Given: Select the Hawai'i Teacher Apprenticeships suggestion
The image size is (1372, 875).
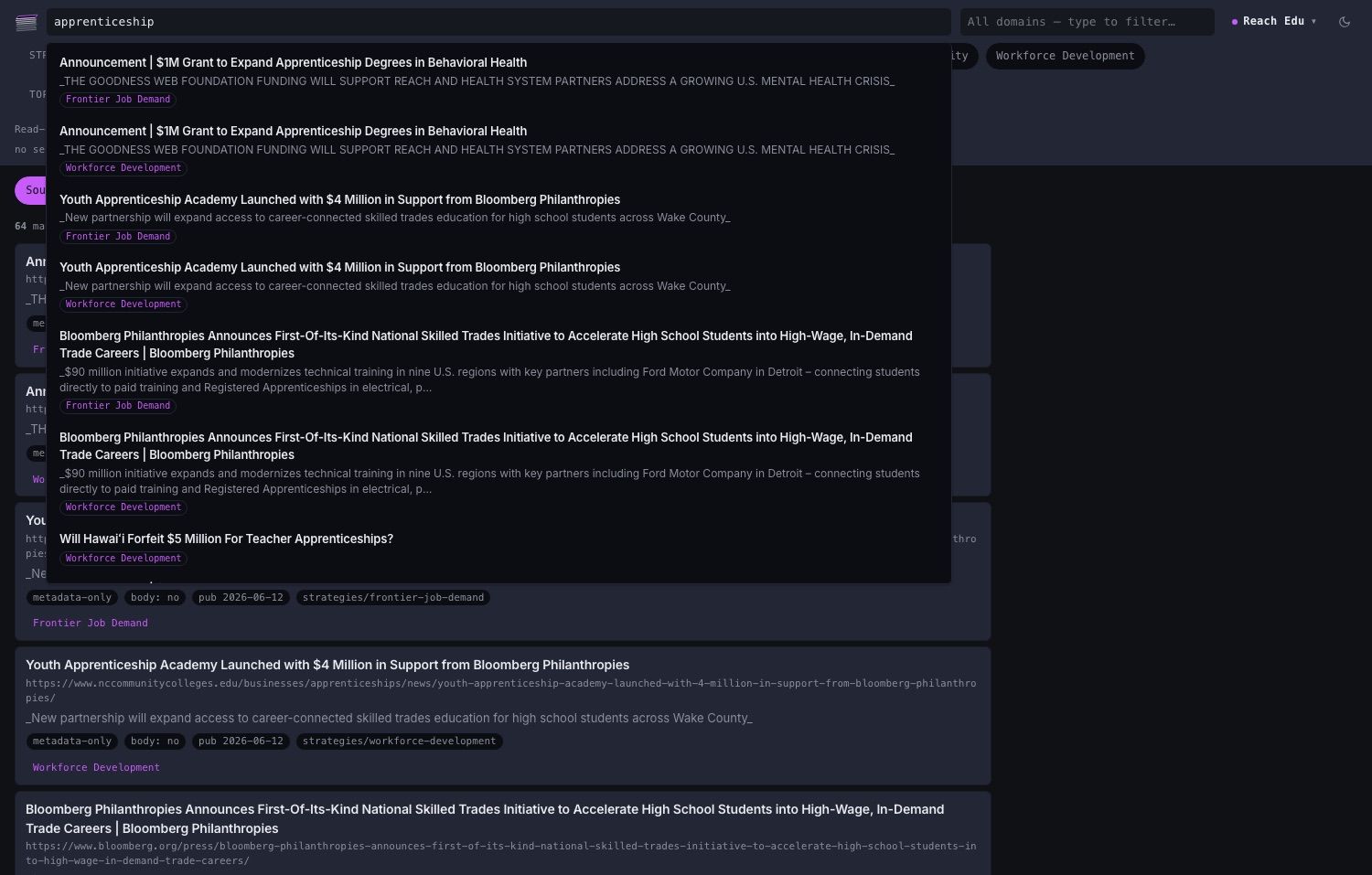Looking at the screenshot, I should [x=498, y=548].
